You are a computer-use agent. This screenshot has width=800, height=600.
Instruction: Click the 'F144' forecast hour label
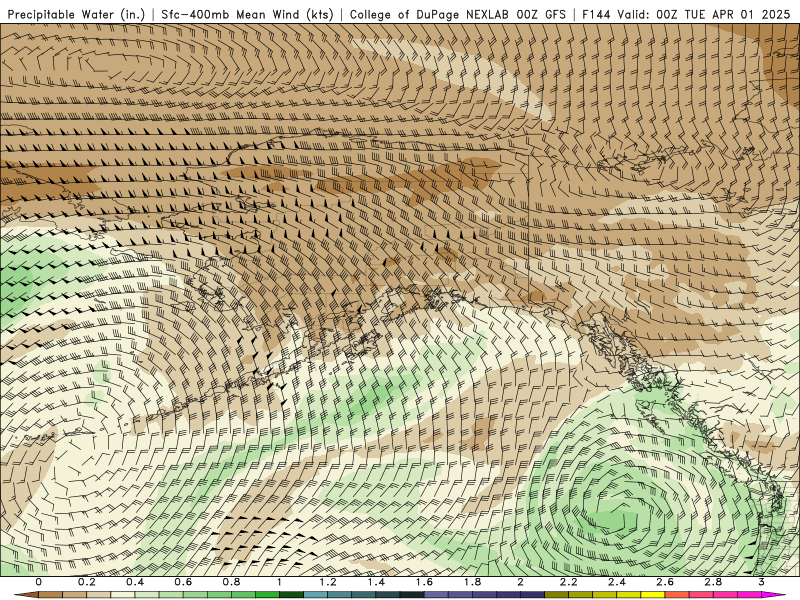click(x=596, y=14)
